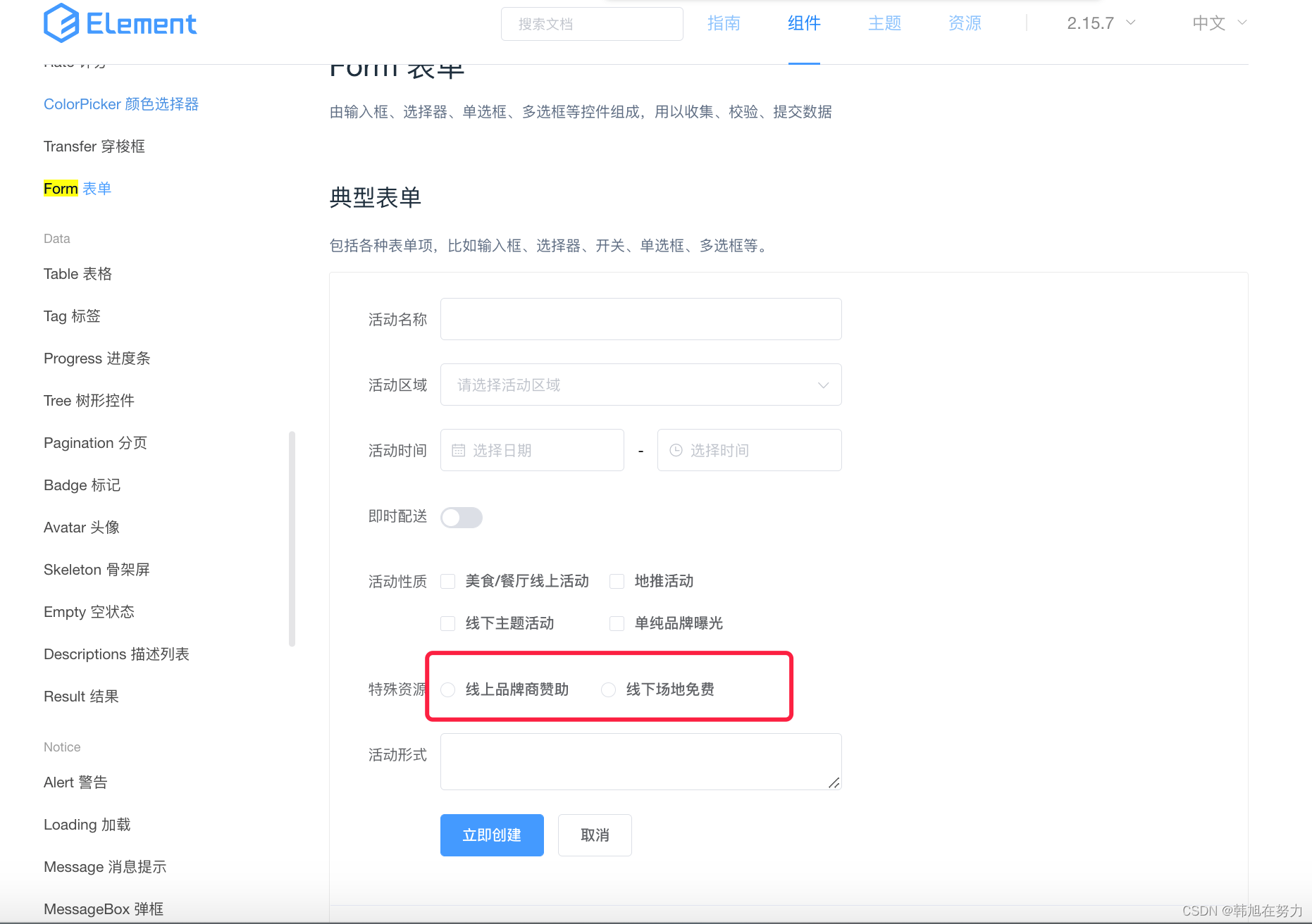The height and width of the screenshot is (924, 1312).
Task: Open Result 结果 in sidebar
Action: click(81, 697)
